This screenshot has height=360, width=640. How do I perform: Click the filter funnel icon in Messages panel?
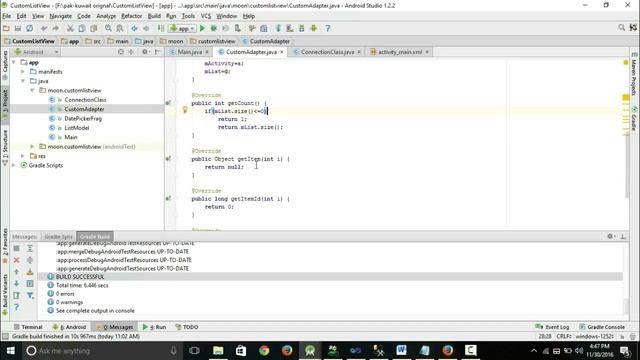pyautogui.click(x=30, y=296)
